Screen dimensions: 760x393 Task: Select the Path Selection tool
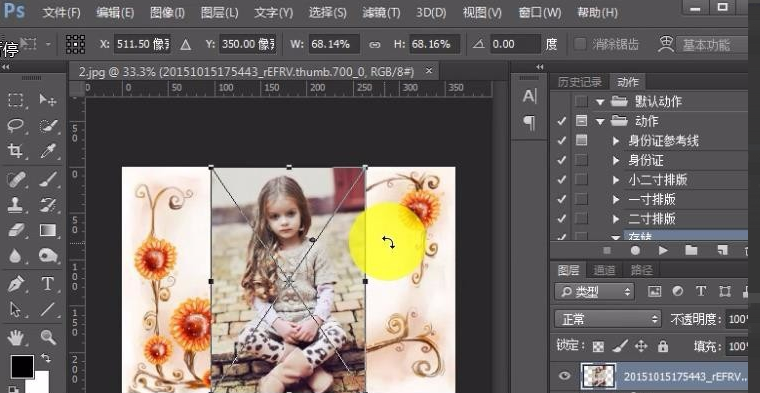pyautogui.click(x=16, y=309)
